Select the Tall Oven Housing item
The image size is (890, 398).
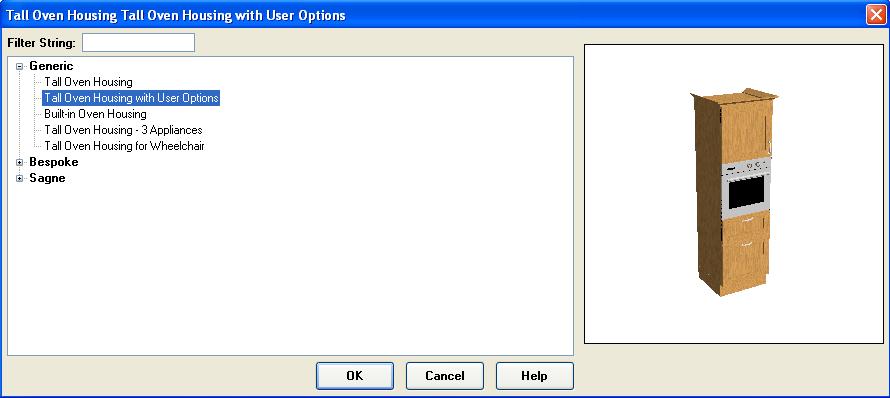[x=88, y=82]
